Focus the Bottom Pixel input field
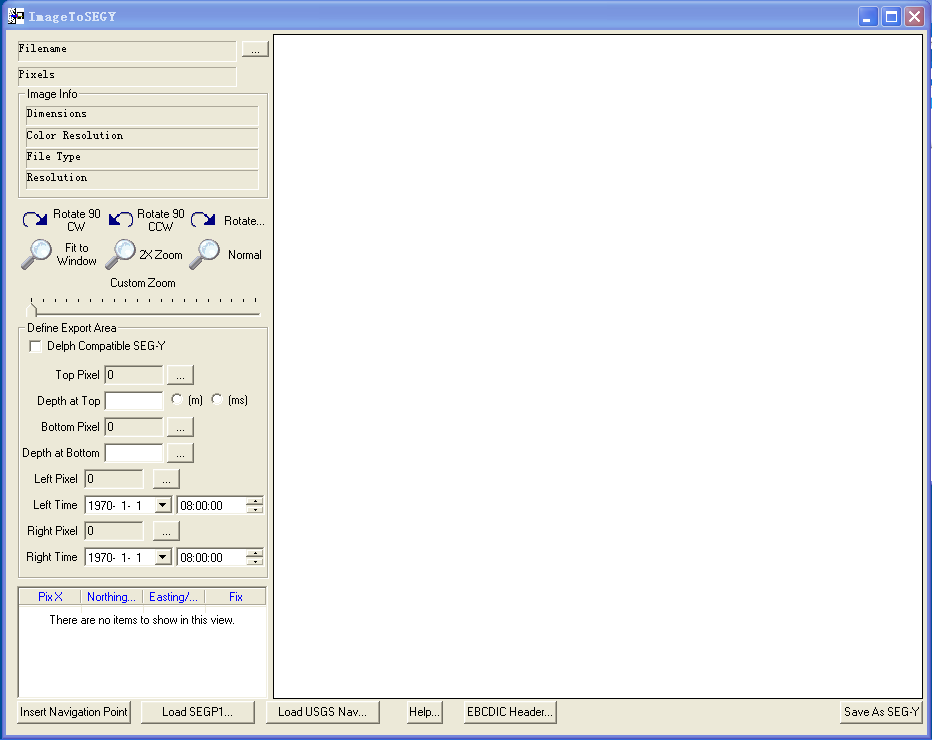Viewport: 932px width, 740px height. (134, 427)
